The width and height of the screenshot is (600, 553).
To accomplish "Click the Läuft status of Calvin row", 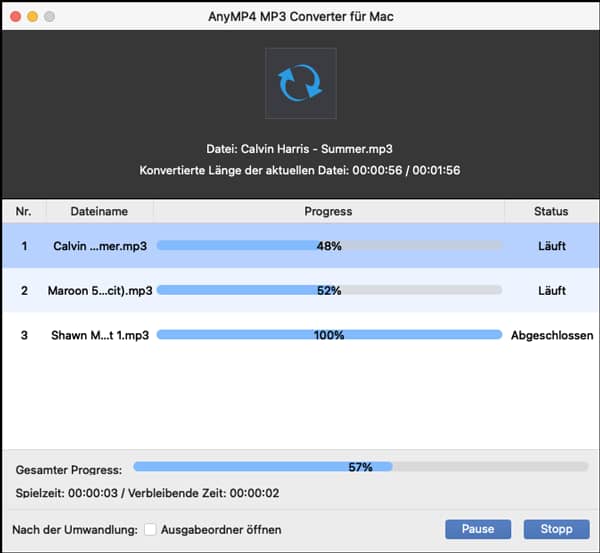I will pos(552,246).
